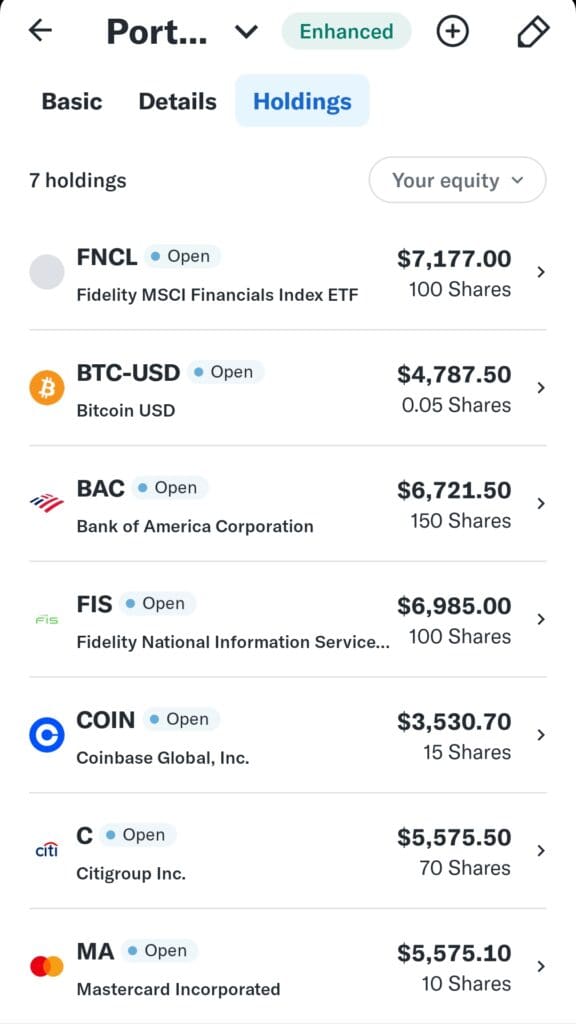This screenshot has width=576, height=1024.
Task: Click the Coinbase logo icon
Action: tap(46, 735)
